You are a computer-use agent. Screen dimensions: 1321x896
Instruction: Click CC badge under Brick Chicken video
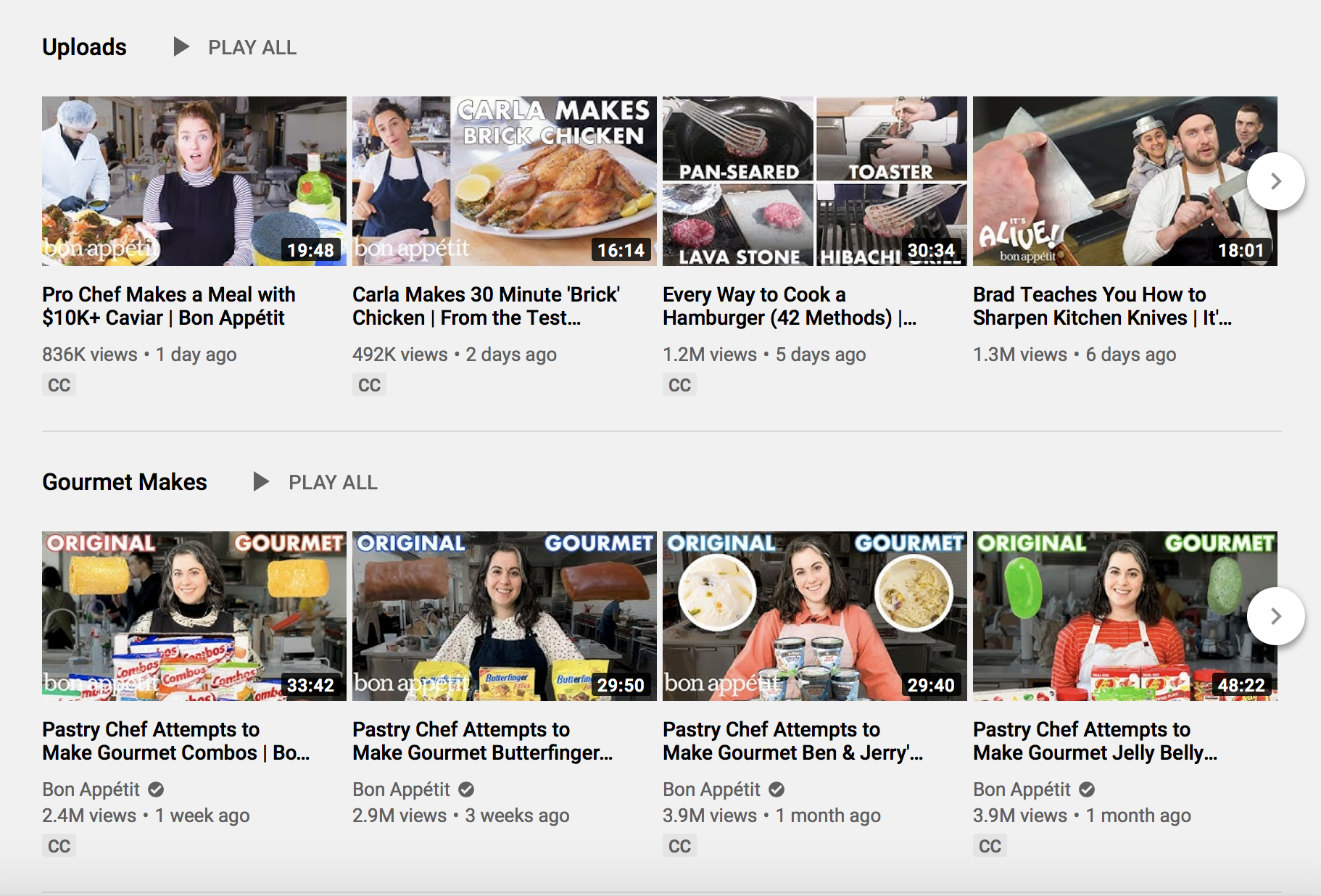pyautogui.click(x=369, y=385)
